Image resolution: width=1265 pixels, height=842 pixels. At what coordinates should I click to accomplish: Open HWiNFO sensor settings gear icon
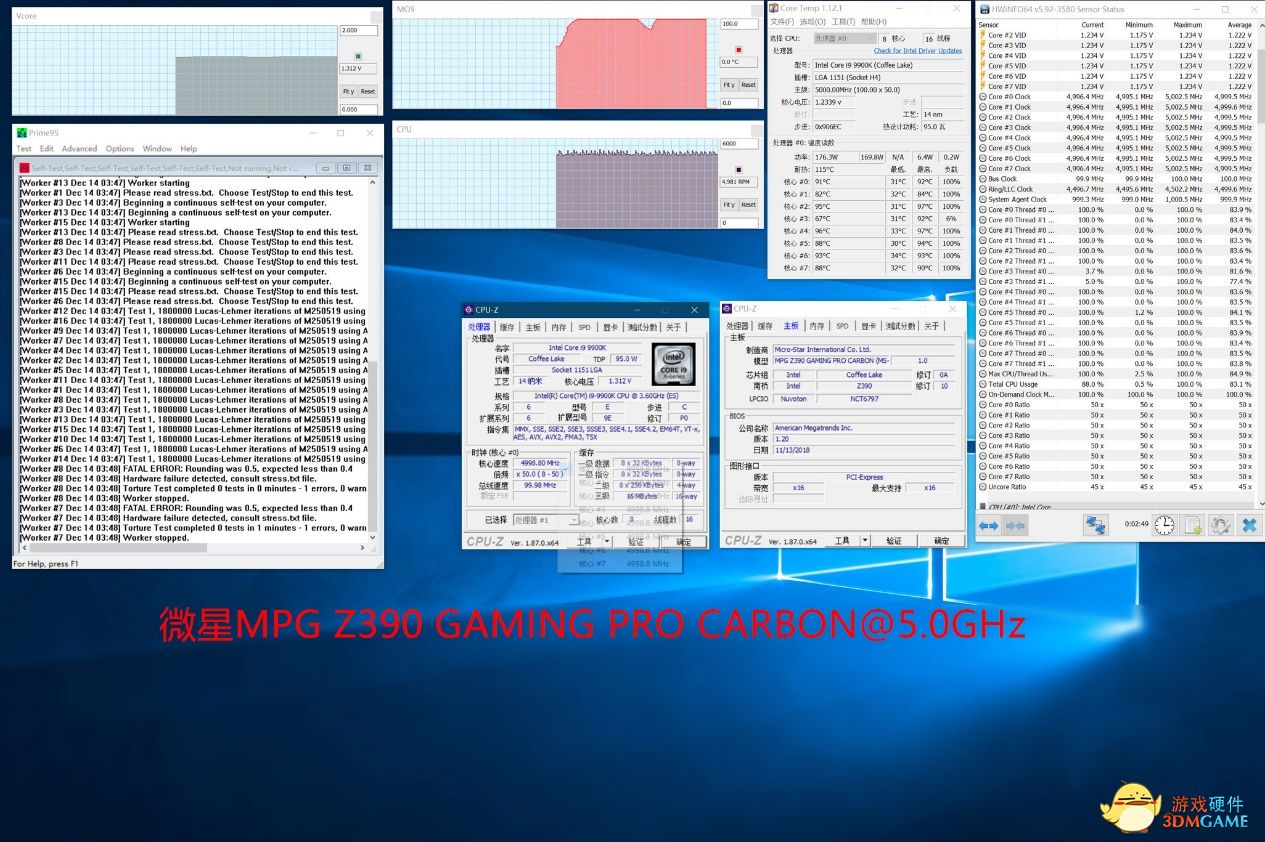1220,525
